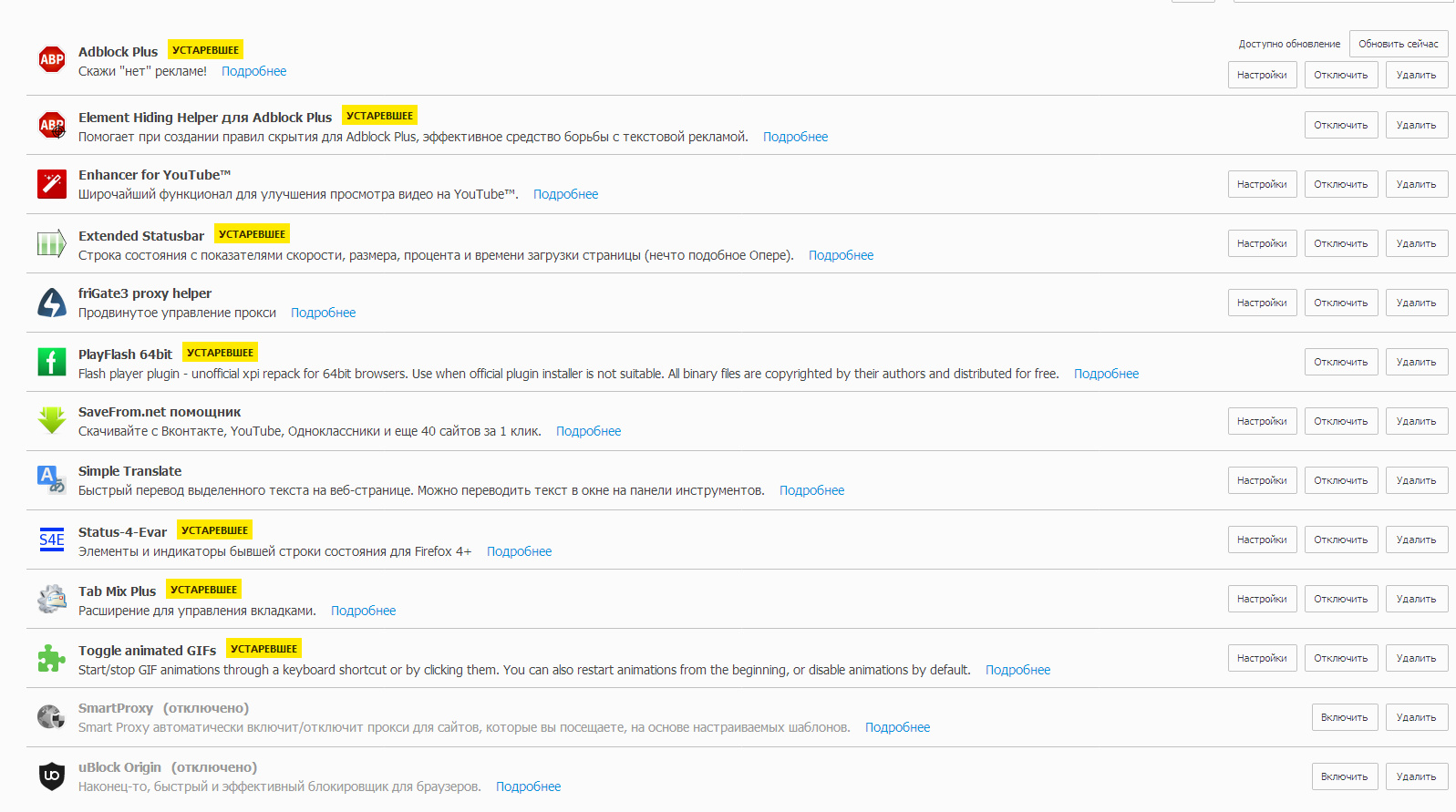Remove friGate3 proxy helper
The image size is (1456, 812).
tap(1417, 303)
